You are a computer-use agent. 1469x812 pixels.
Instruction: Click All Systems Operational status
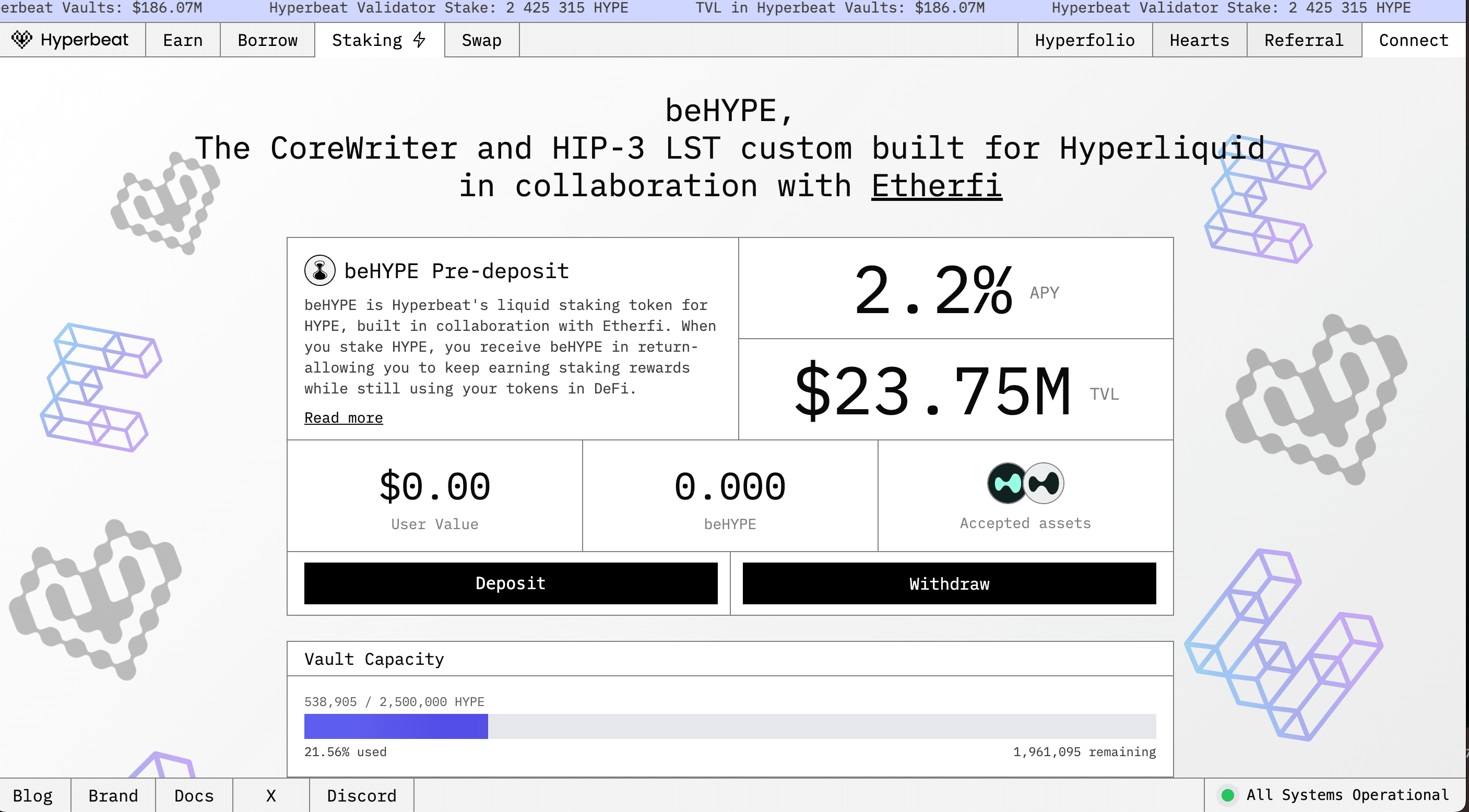pyautogui.click(x=1334, y=795)
